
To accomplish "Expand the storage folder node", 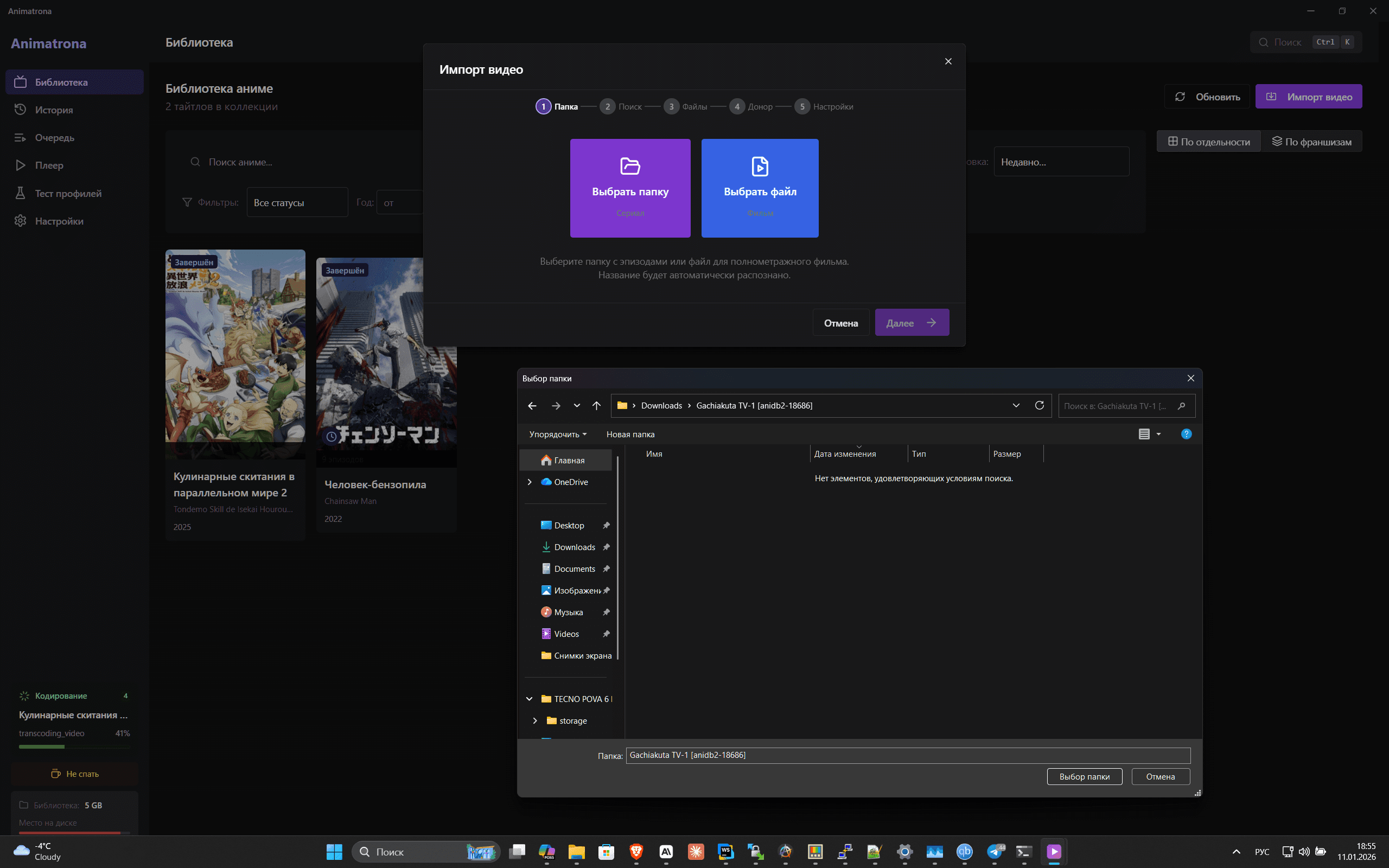I will pos(535,720).
